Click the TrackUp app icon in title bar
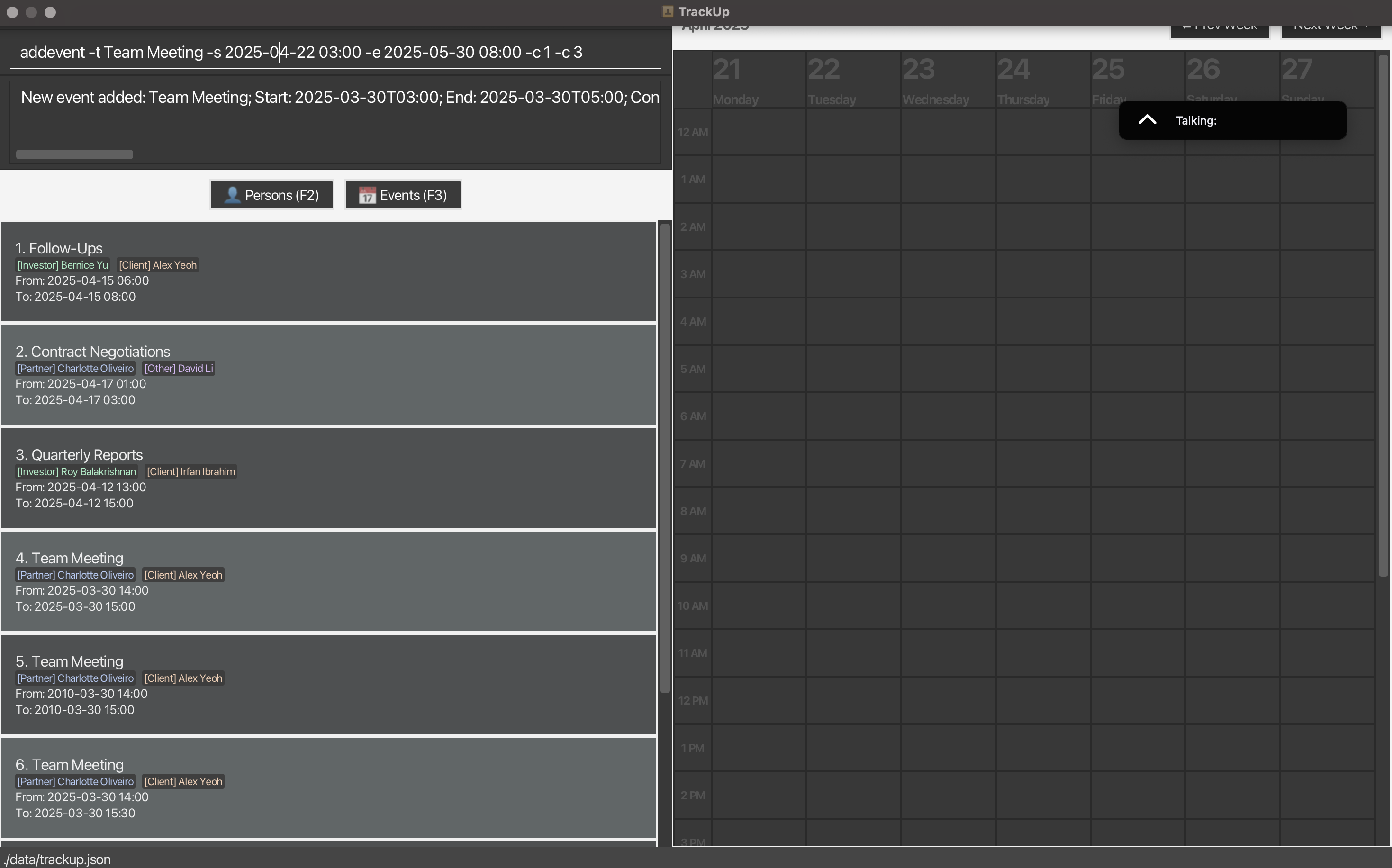 click(668, 11)
